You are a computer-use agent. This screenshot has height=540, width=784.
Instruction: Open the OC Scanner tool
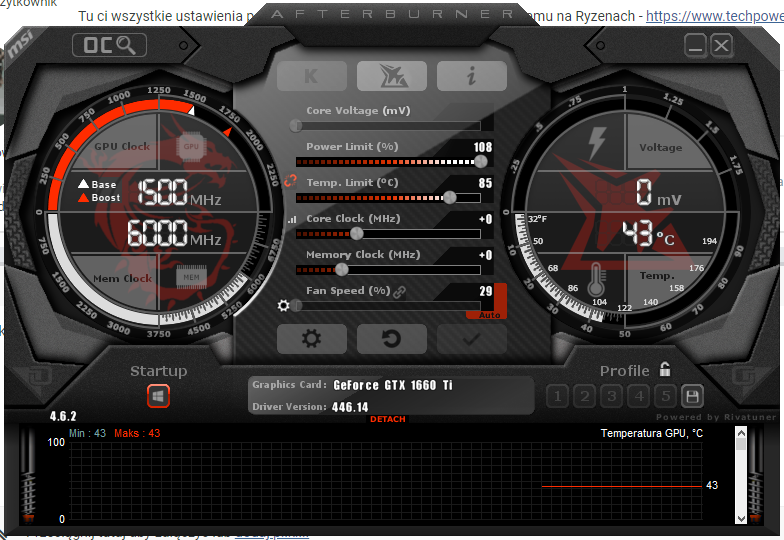pos(109,45)
